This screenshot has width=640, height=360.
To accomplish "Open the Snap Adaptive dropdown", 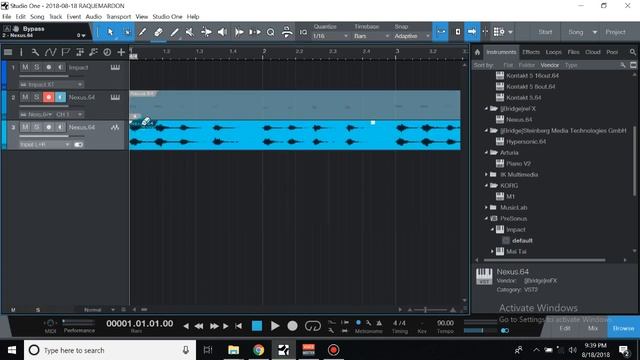I will coord(411,36).
